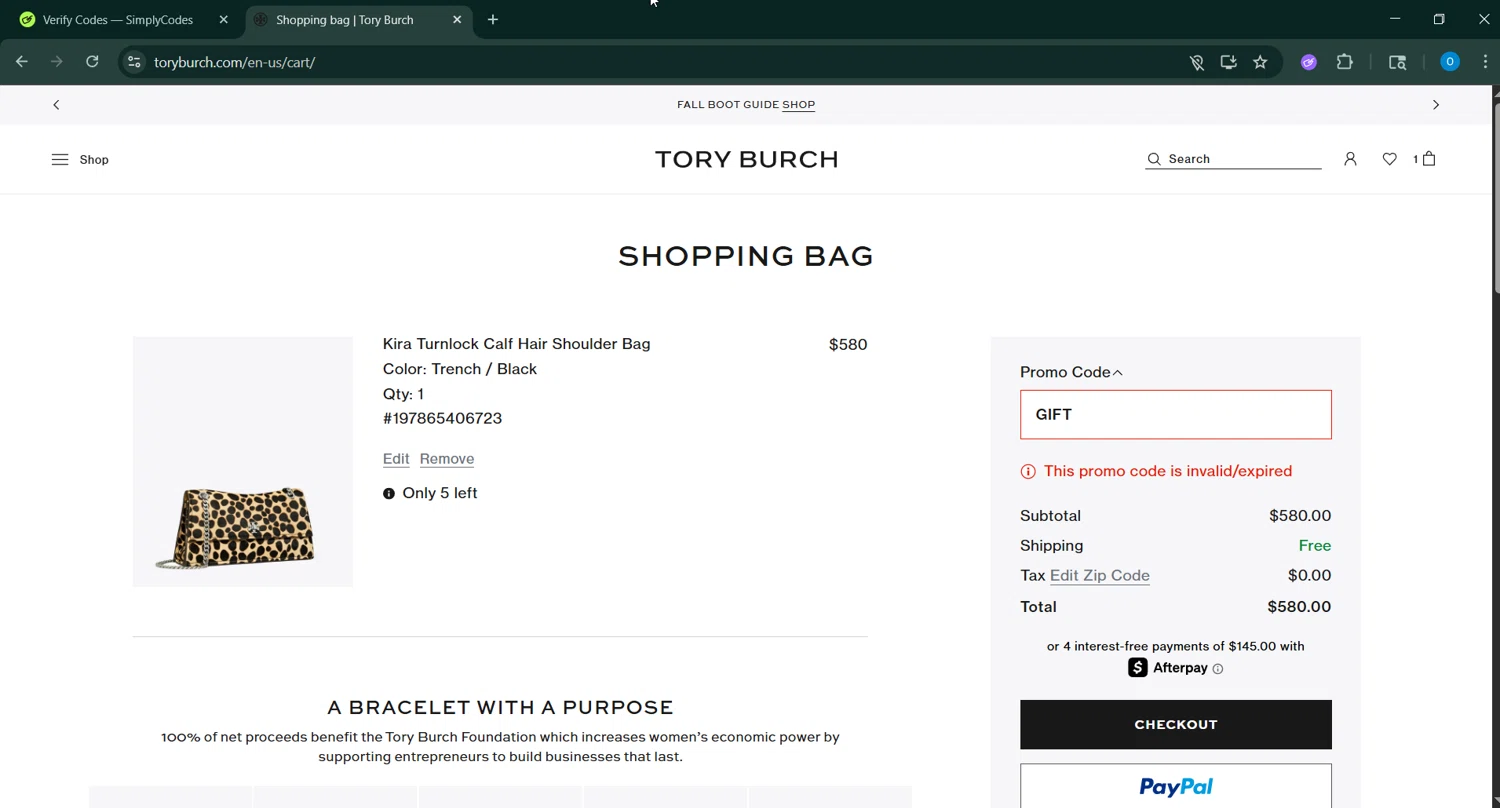Click location blocked icon in address bar
Image resolution: width=1500 pixels, height=808 pixels.
pos(1196,62)
